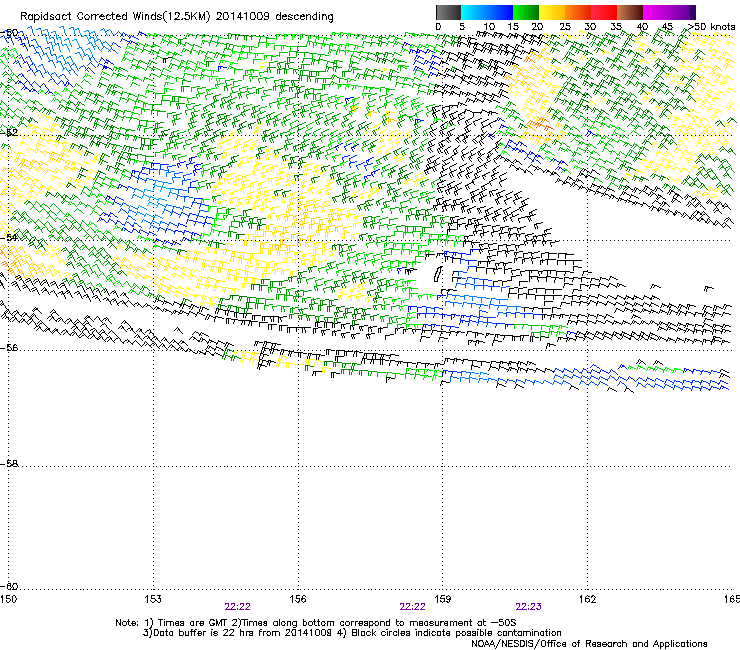Image resolution: width=740 pixels, height=650 pixels.
Task: Select the purple '22:23' timestamp
Action: click(x=529, y=607)
